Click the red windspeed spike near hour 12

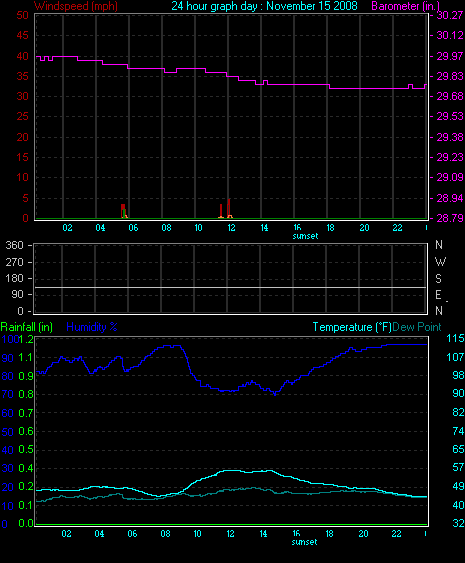tap(229, 208)
